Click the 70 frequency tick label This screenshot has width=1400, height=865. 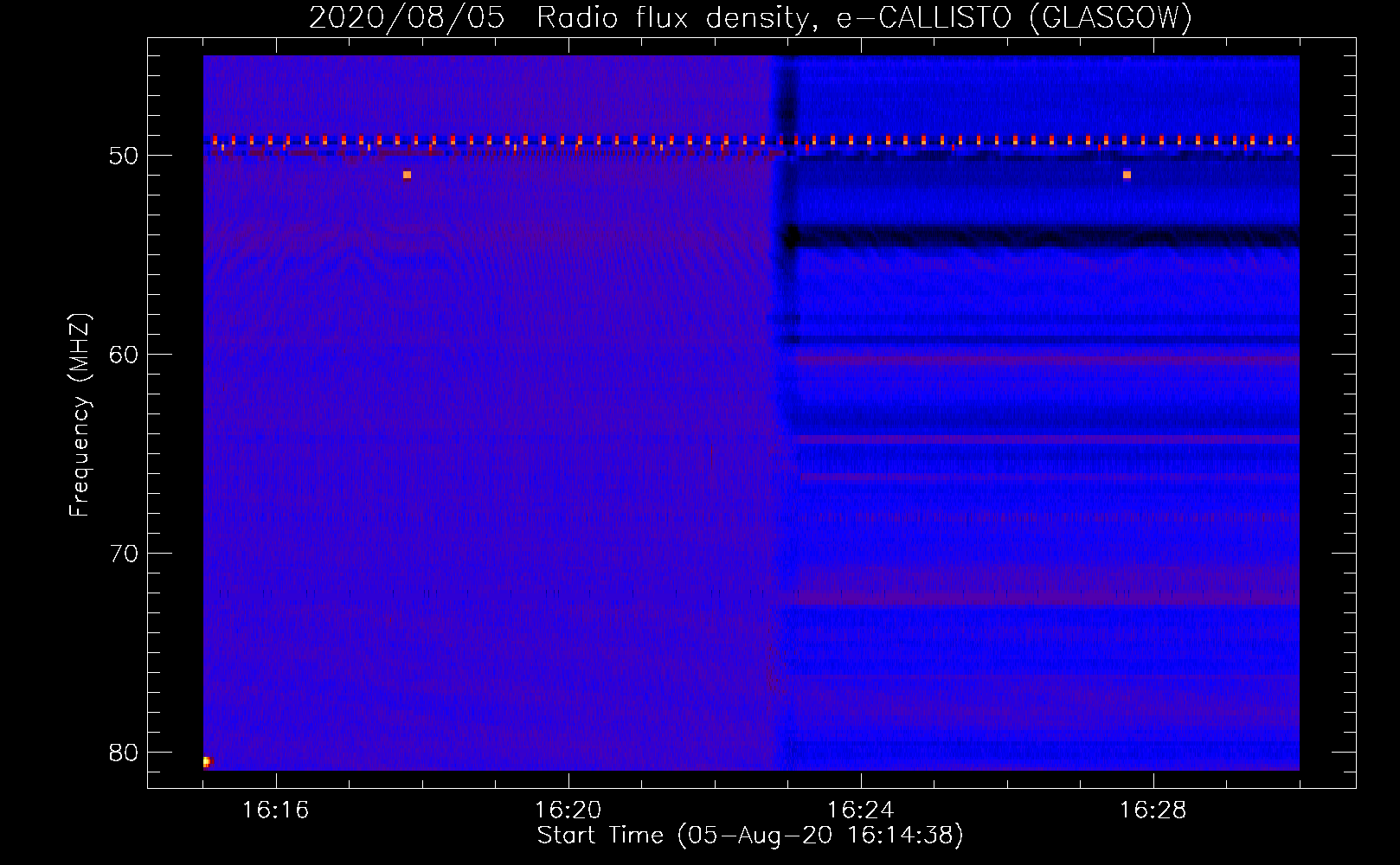124,554
